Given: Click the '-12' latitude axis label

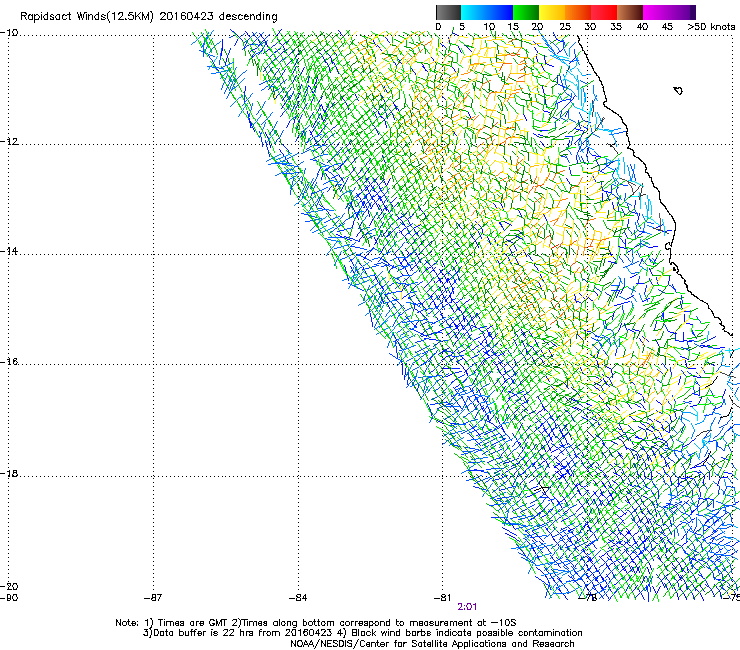Looking at the screenshot, I should (9, 142).
